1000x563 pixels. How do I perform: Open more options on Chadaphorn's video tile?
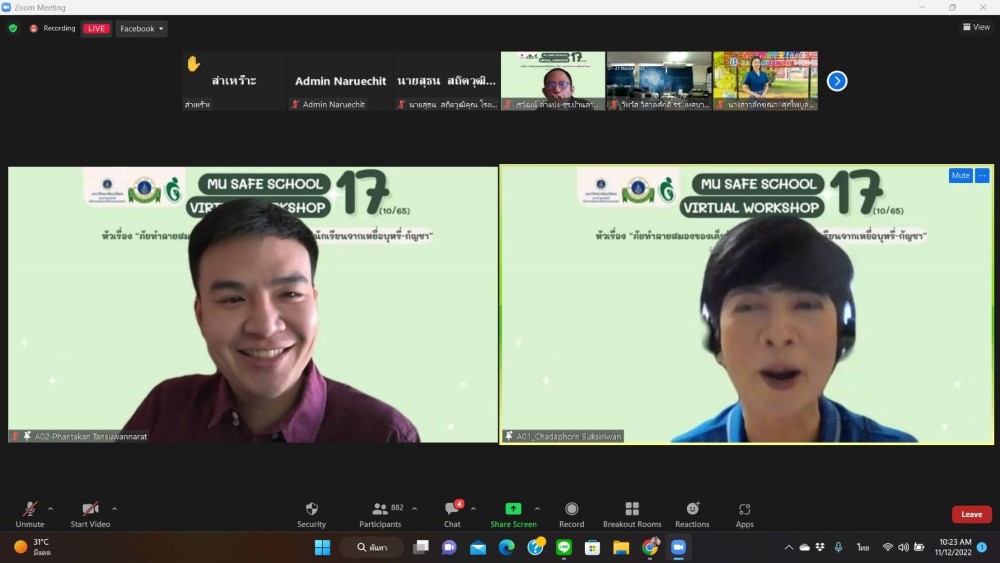[x=982, y=176]
